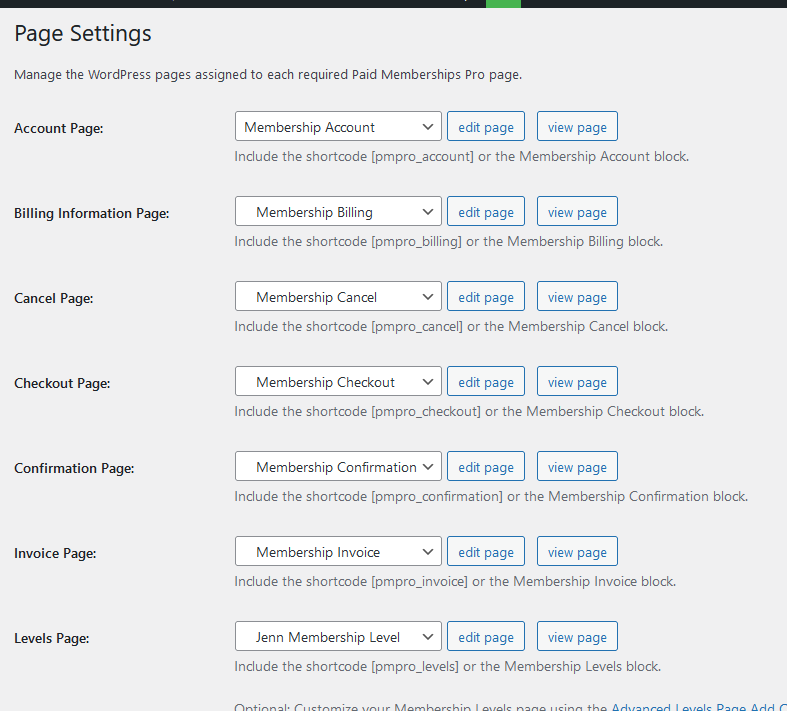Click view page for Account Page
The width and height of the screenshot is (787, 711).
click(x=577, y=126)
